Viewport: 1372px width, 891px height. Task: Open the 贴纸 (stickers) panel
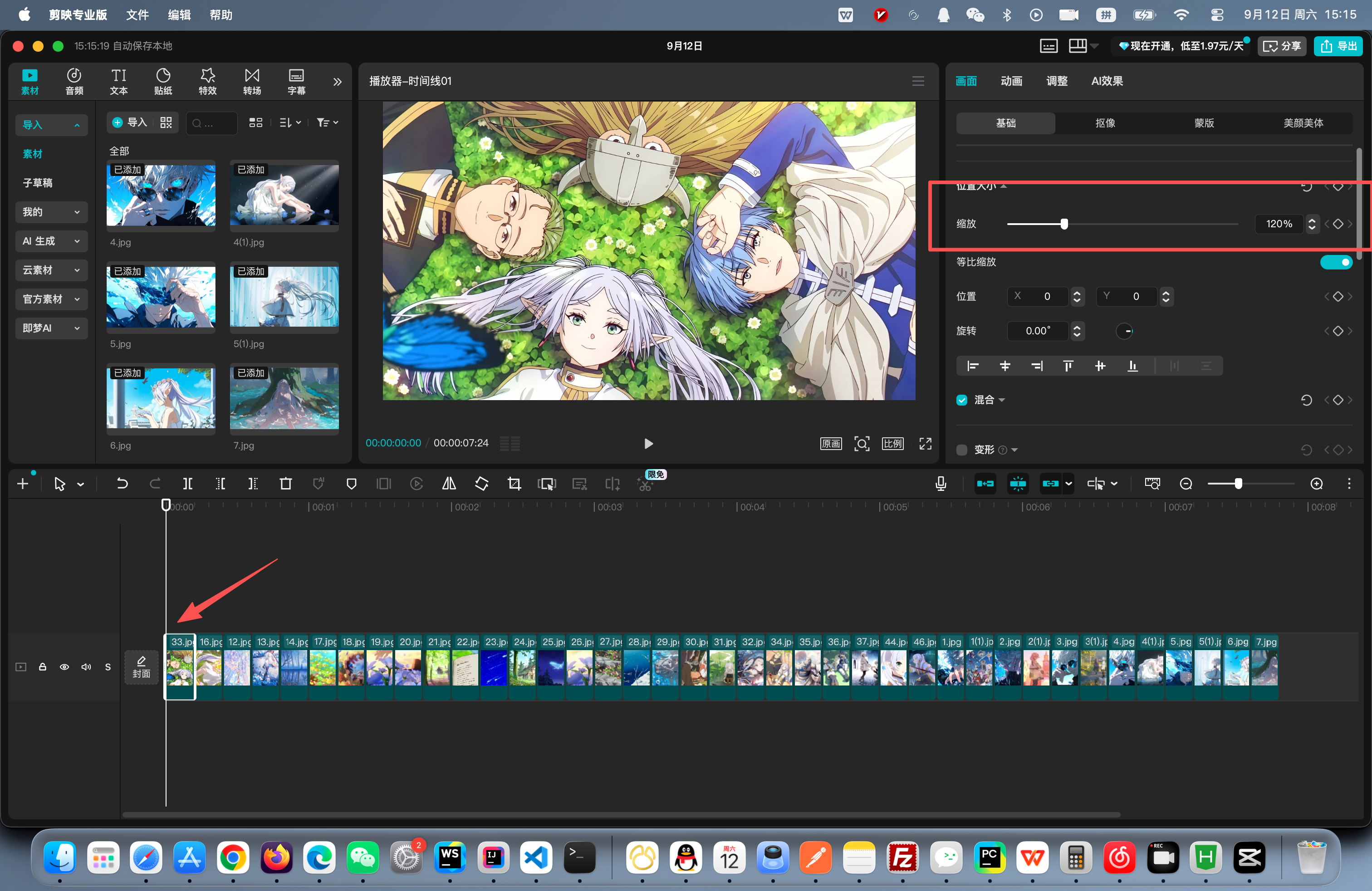[163, 81]
